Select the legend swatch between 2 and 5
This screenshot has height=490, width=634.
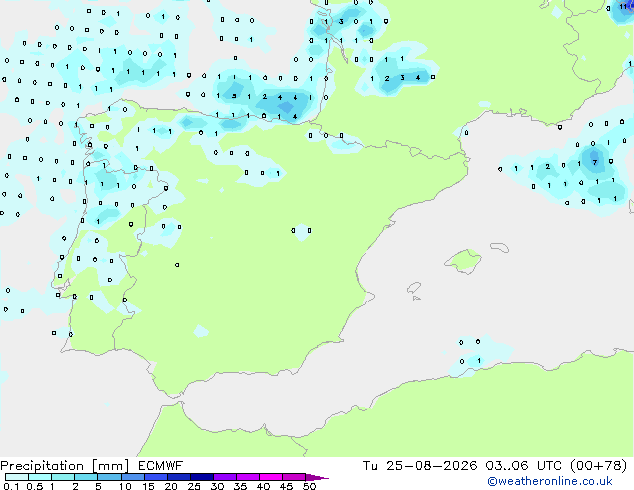click(87, 477)
